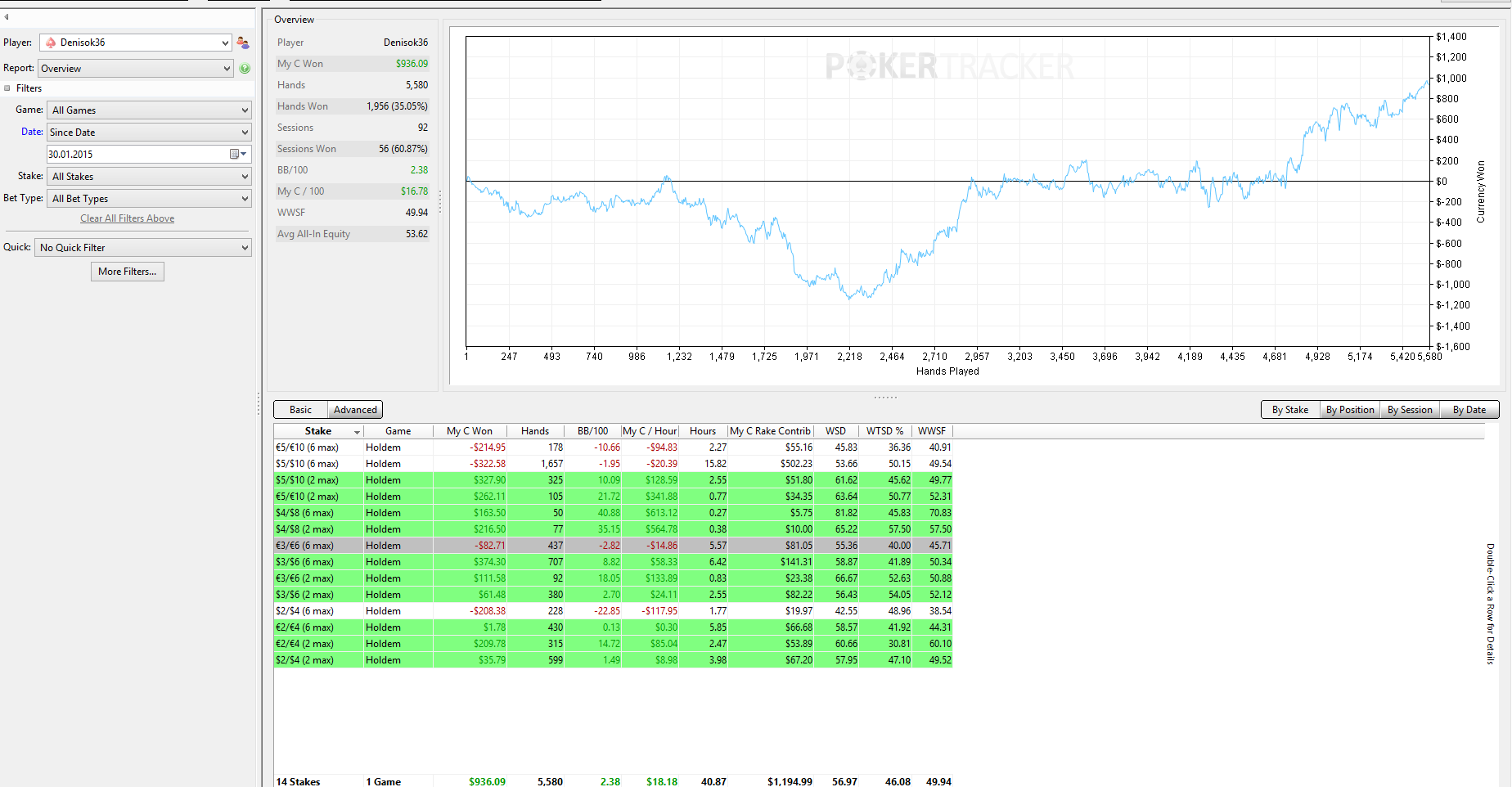Image resolution: width=1512 pixels, height=787 pixels.
Task: Open the Quick filter dropdown
Action: pyautogui.click(x=143, y=248)
